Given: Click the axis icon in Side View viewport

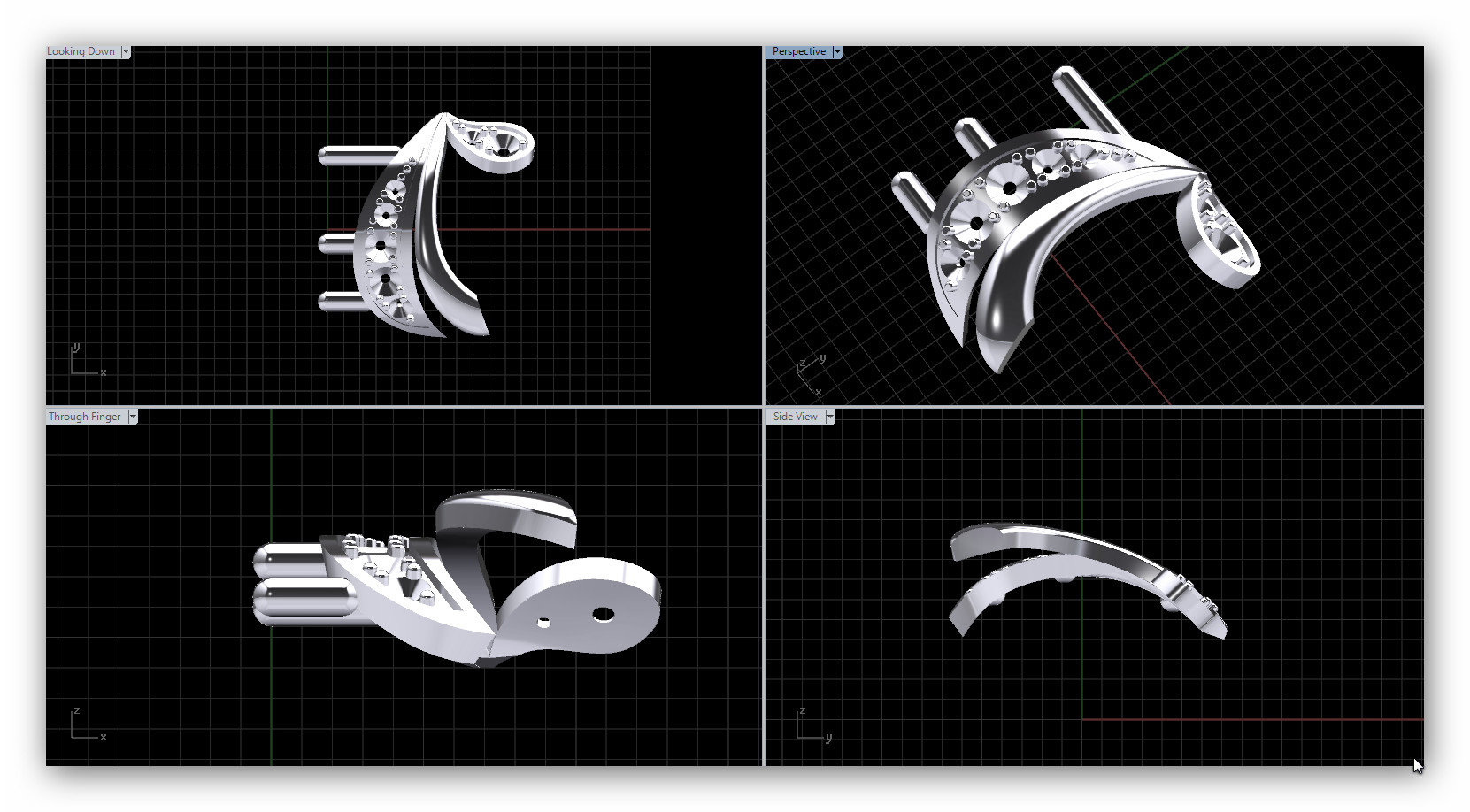Looking at the screenshot, I should click(x=814, y=724).
